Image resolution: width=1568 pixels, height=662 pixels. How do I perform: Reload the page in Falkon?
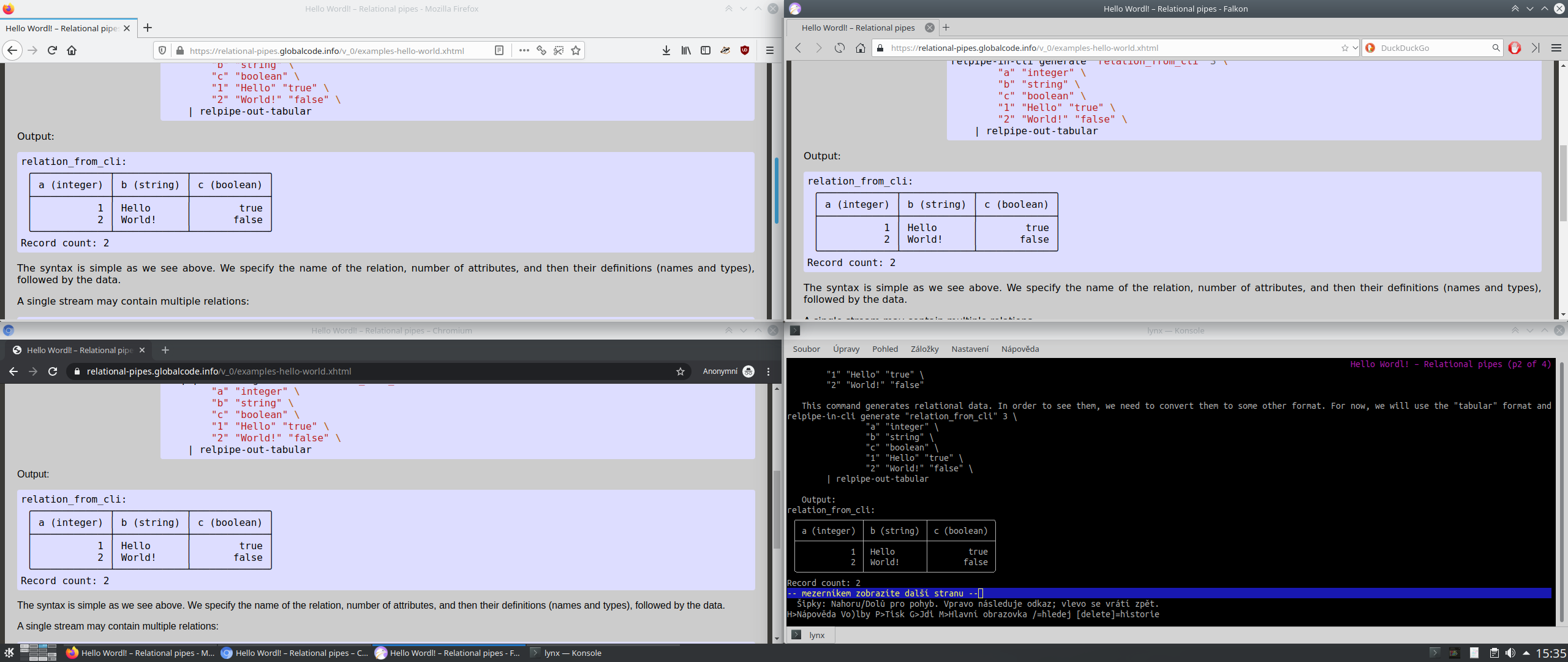pyautogui.click(x=840, y=48)
